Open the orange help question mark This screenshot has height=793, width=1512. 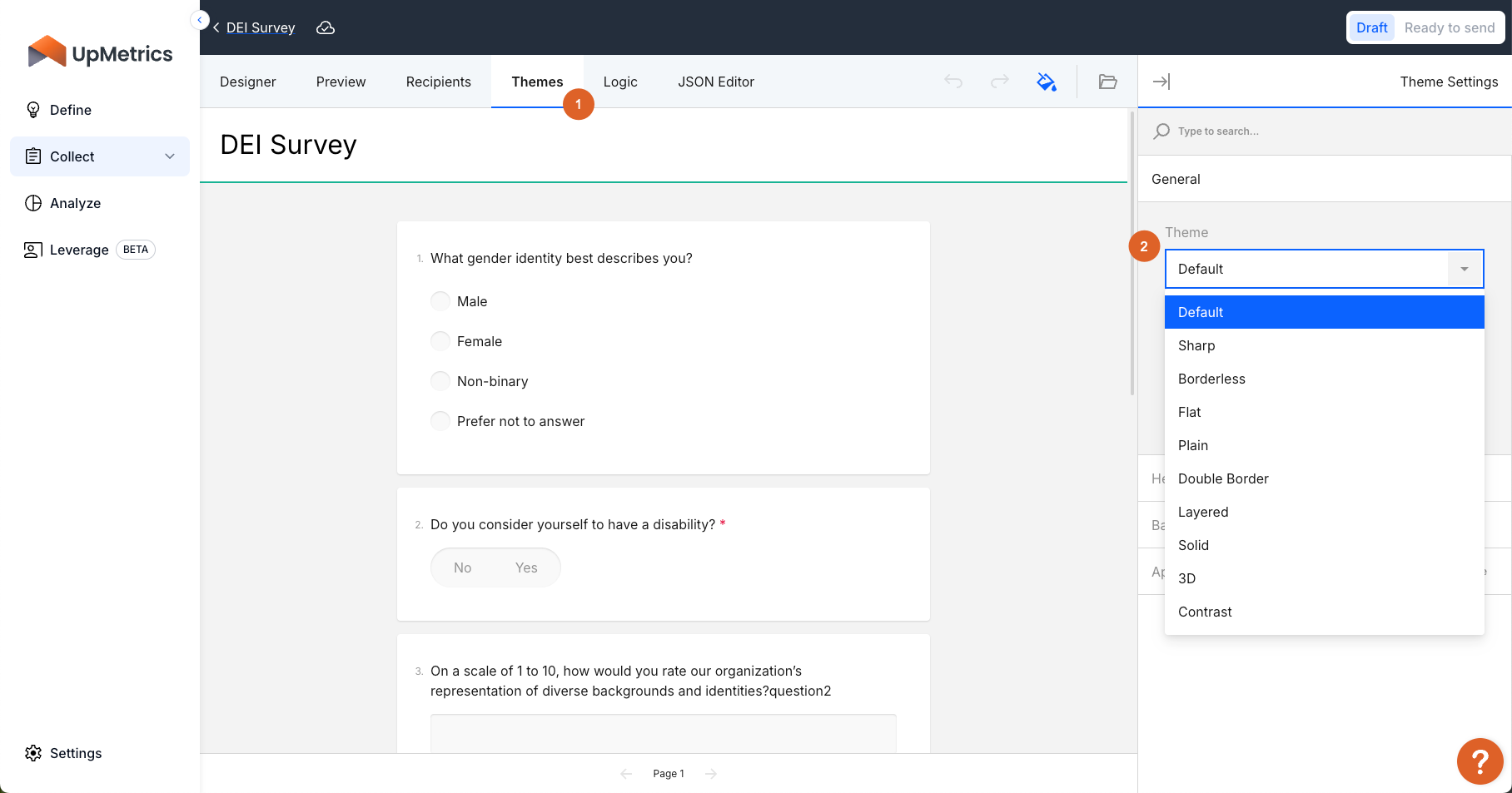pyautogui.click(x=1480, y=761)
